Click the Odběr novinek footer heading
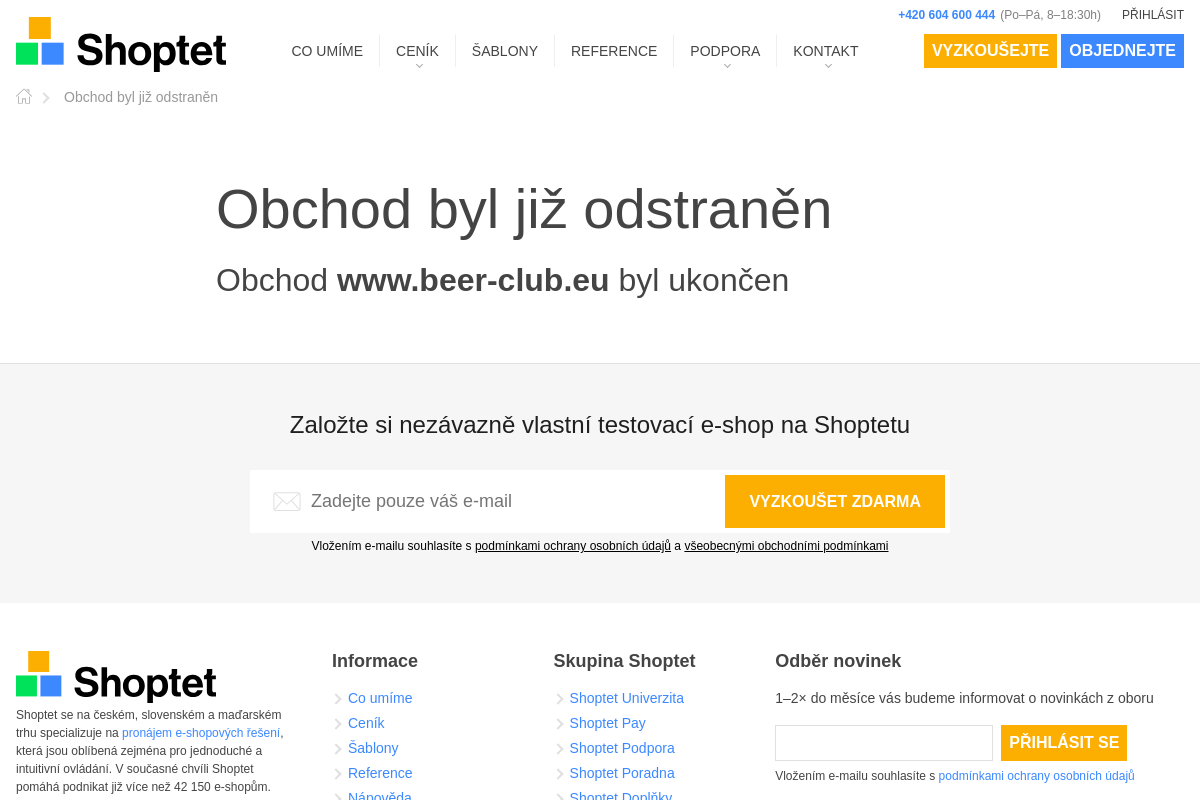Viewport: 1200px width, 800px height. [x=838, y=661]
